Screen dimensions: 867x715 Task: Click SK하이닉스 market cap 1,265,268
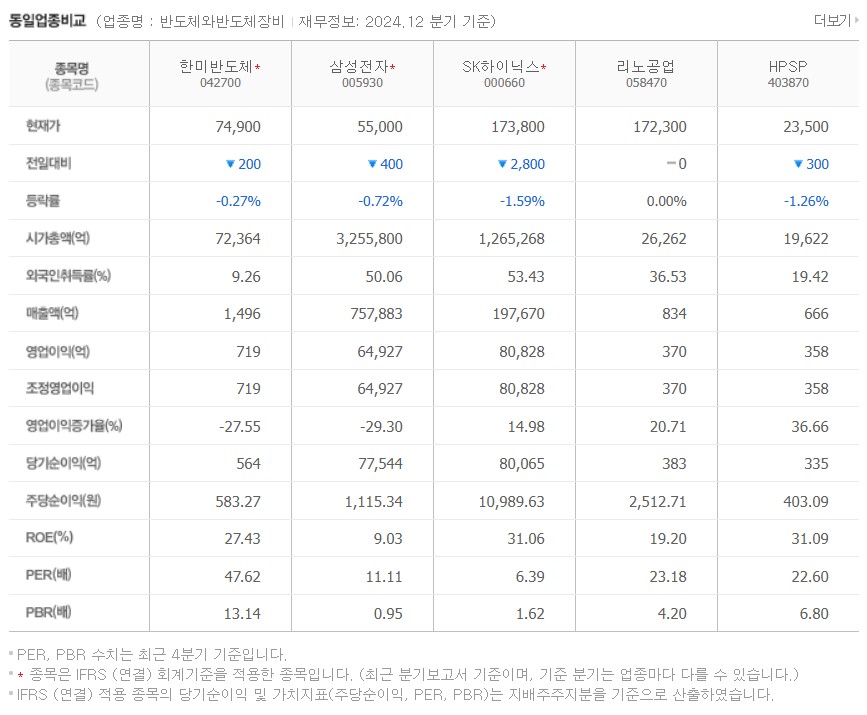(x=511, y=239)
